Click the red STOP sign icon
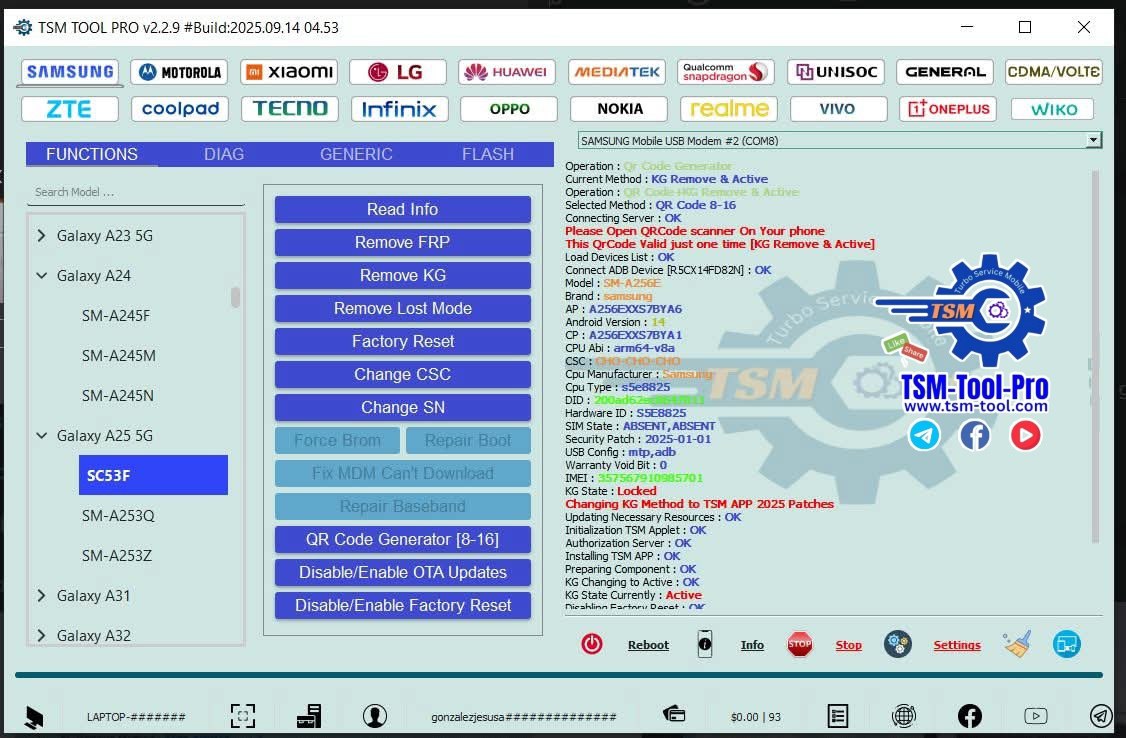Screen dimensions: 1126x738 tap(799, 644)
